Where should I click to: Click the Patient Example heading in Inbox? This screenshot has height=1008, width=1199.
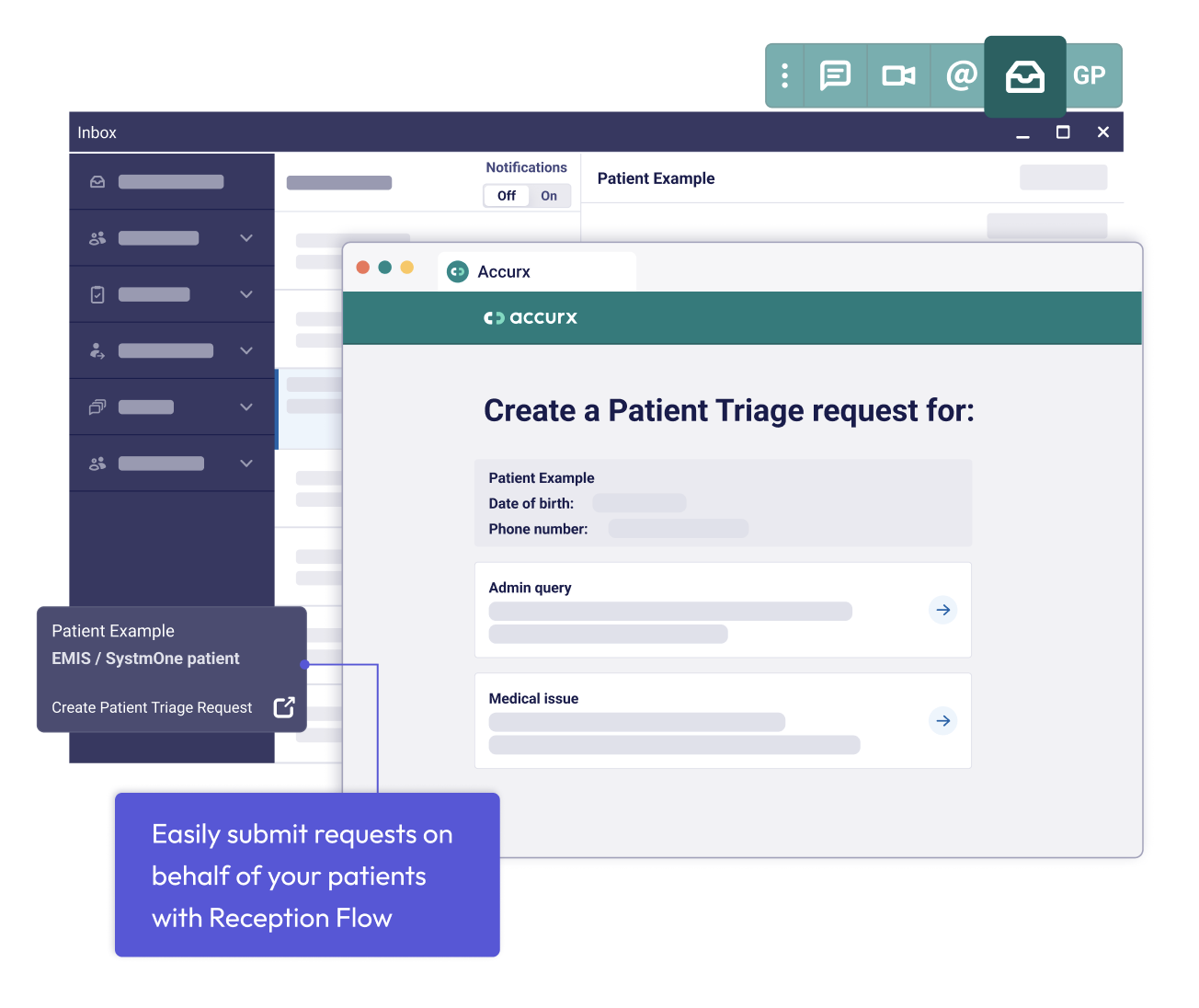pos(656,178)
